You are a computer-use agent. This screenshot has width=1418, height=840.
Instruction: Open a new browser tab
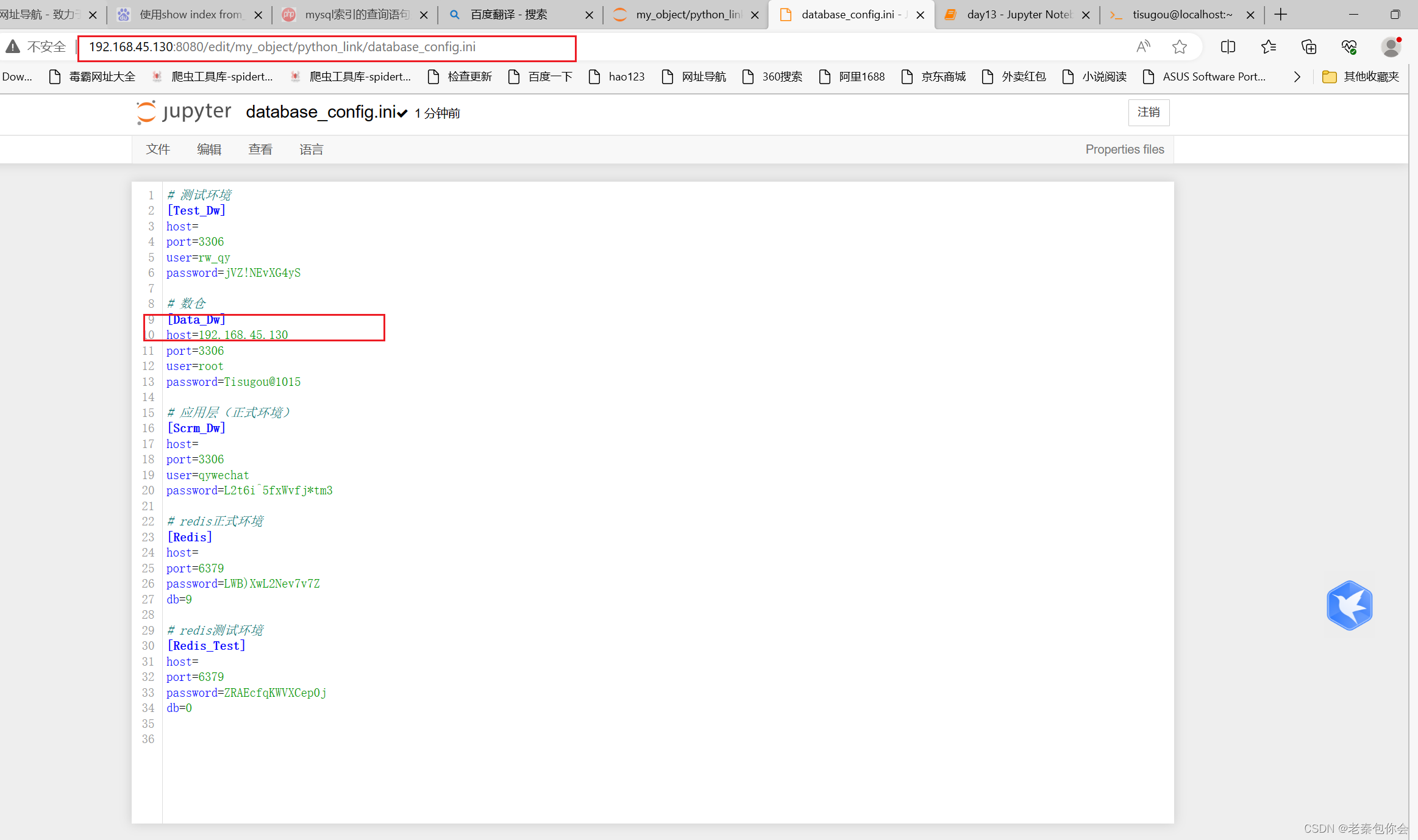pyautogui.click(x=1280, y=15)
